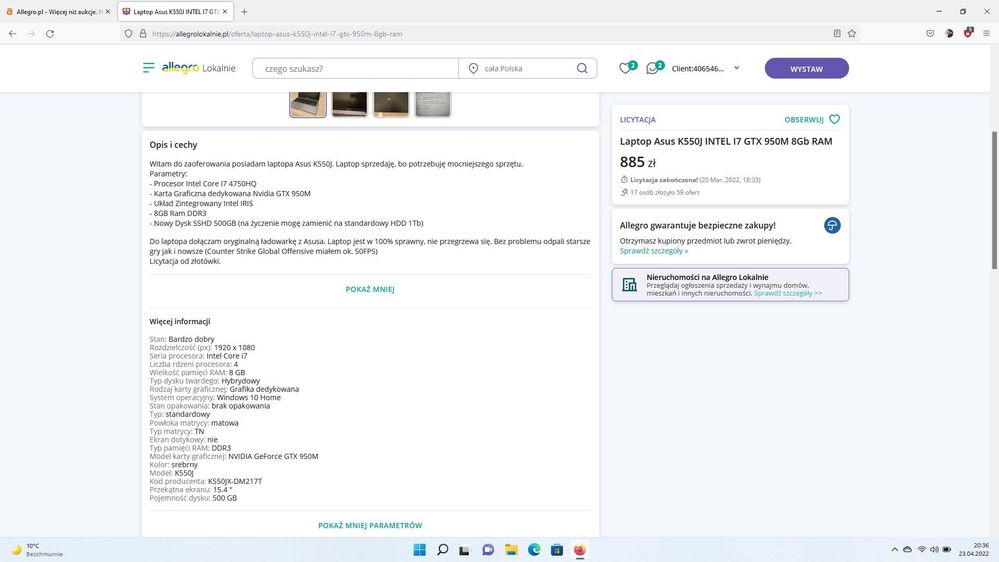This screenshot has height=562, width=999.
Task: Open the Pocket save icon
Action: coord(930,34)
